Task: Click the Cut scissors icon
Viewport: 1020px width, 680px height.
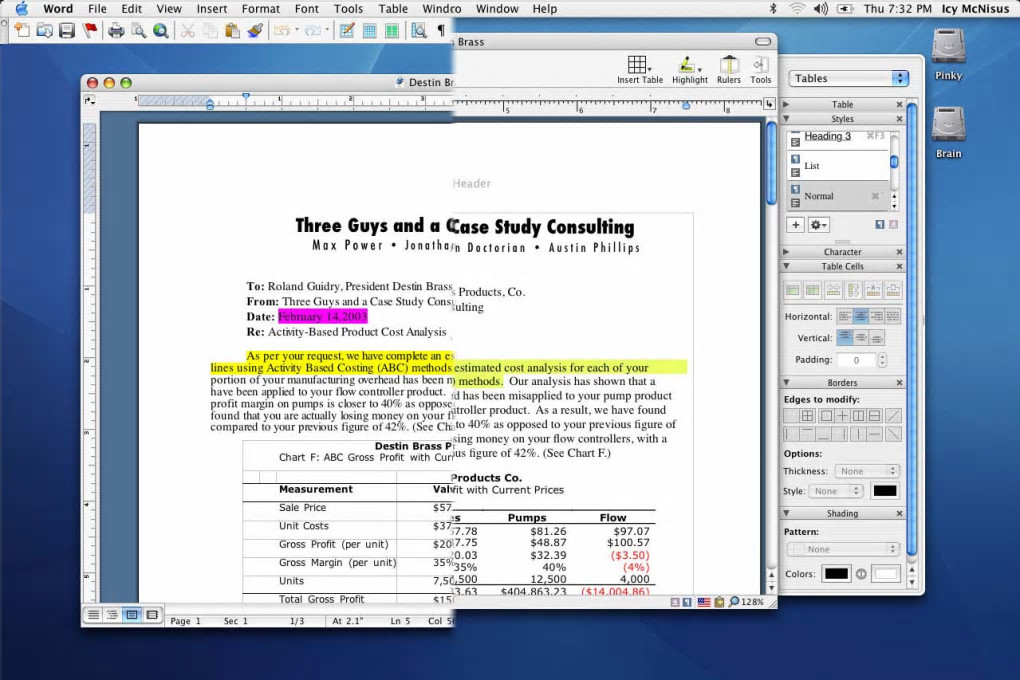Action: point(187,31)
